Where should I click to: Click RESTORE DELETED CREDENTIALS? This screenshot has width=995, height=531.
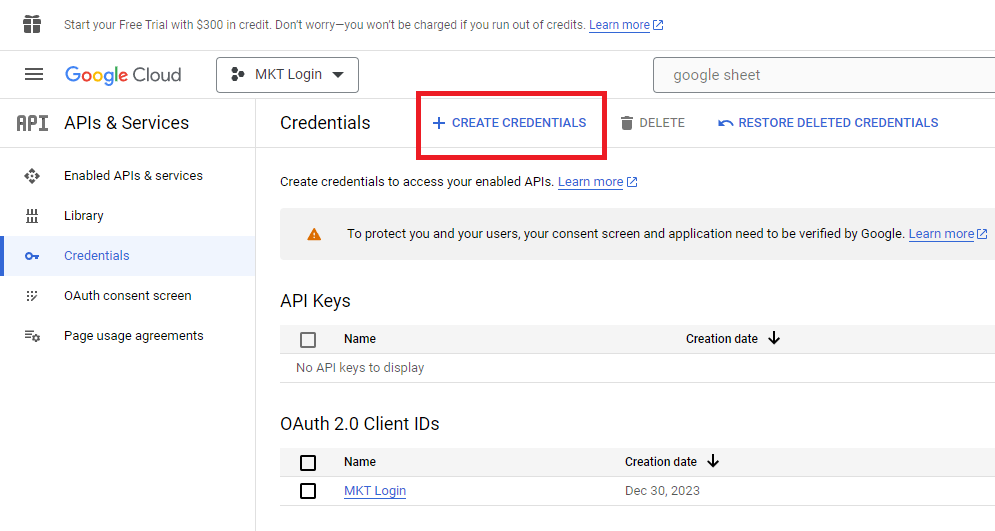828,123
